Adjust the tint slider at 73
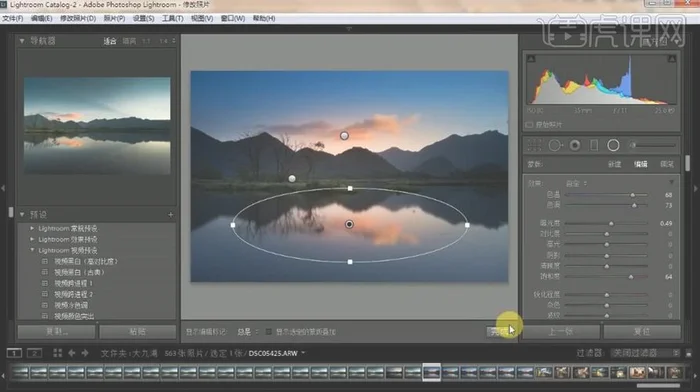This screenshot has height=392, width=700. tap(634, 205)
